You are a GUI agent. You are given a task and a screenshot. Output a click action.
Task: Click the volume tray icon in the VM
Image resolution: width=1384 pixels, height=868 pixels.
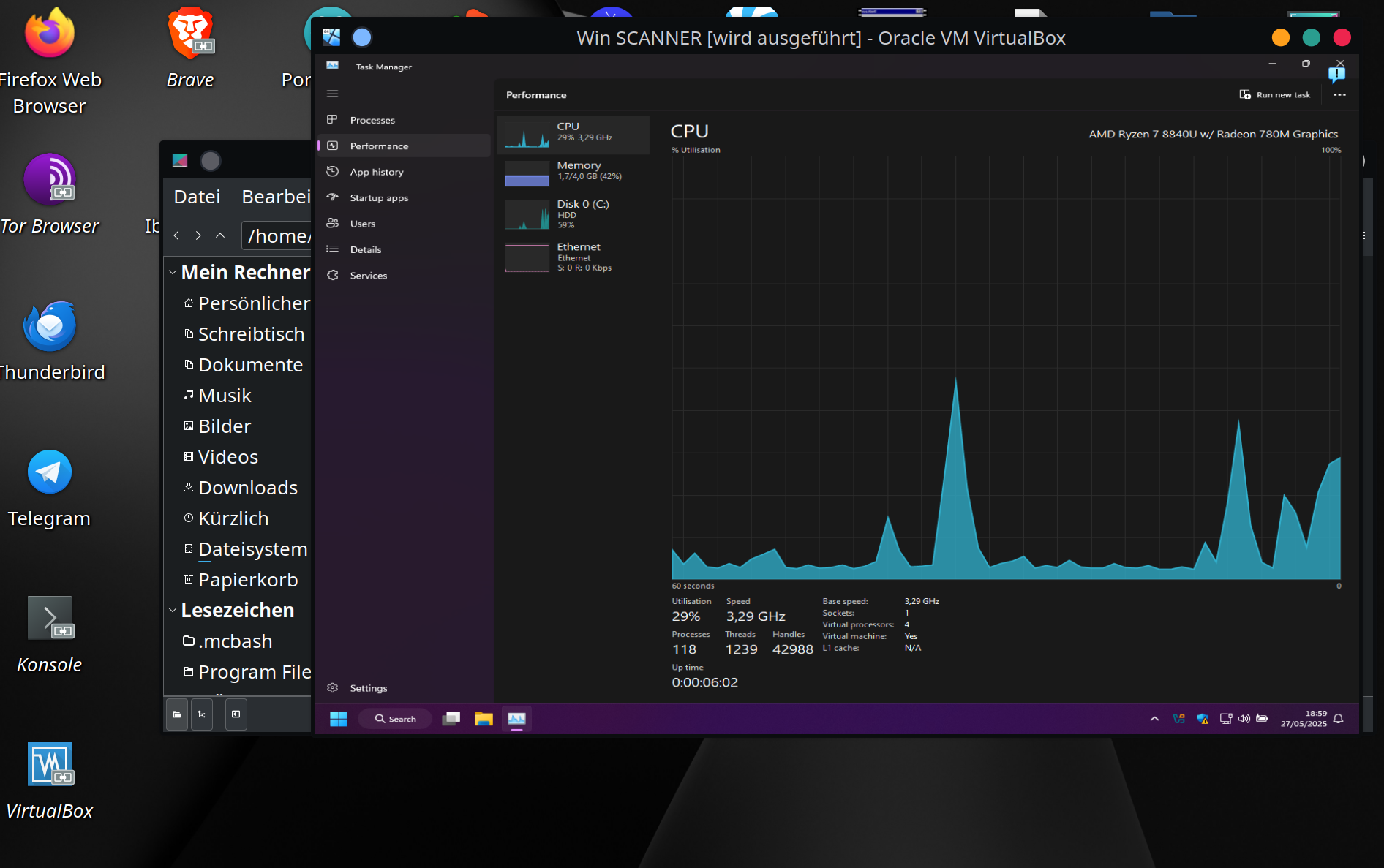1244,719
